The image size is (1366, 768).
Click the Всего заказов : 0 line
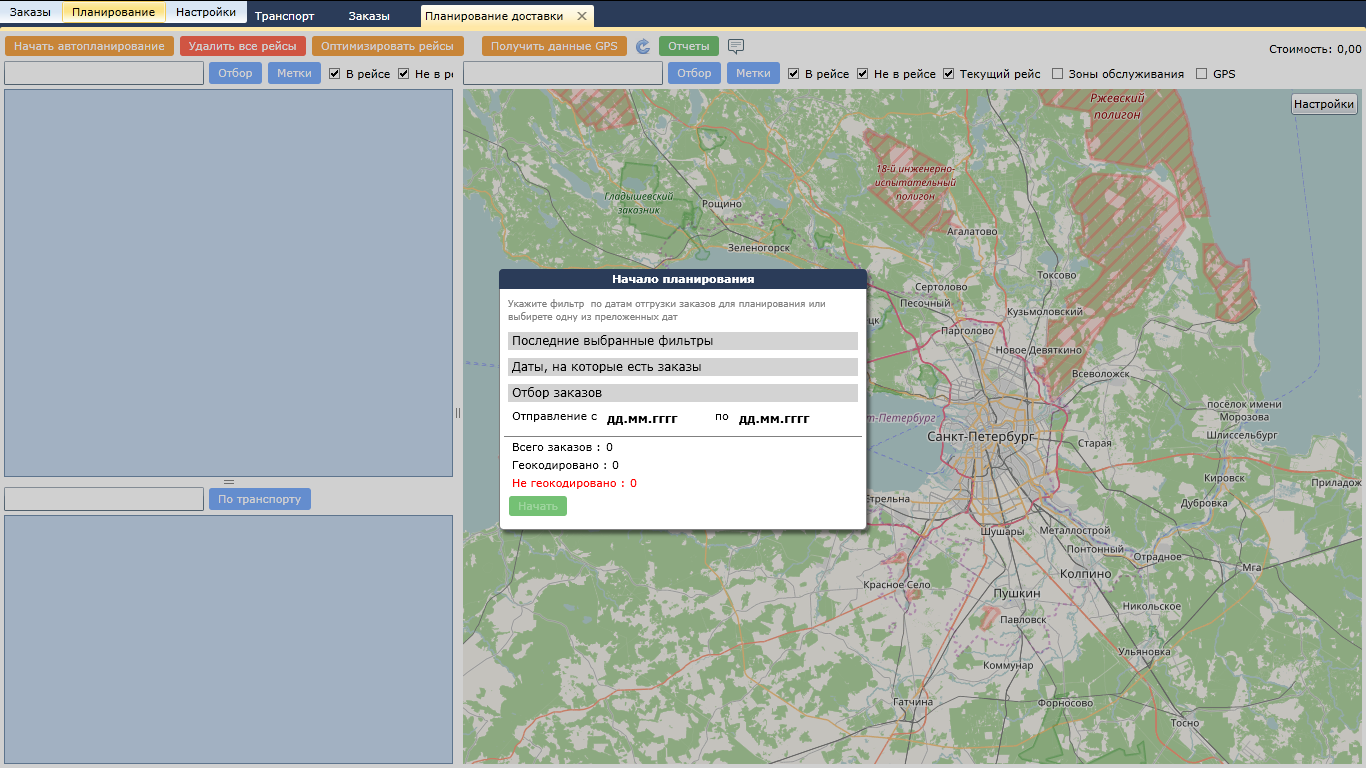(x=562, y=448)
